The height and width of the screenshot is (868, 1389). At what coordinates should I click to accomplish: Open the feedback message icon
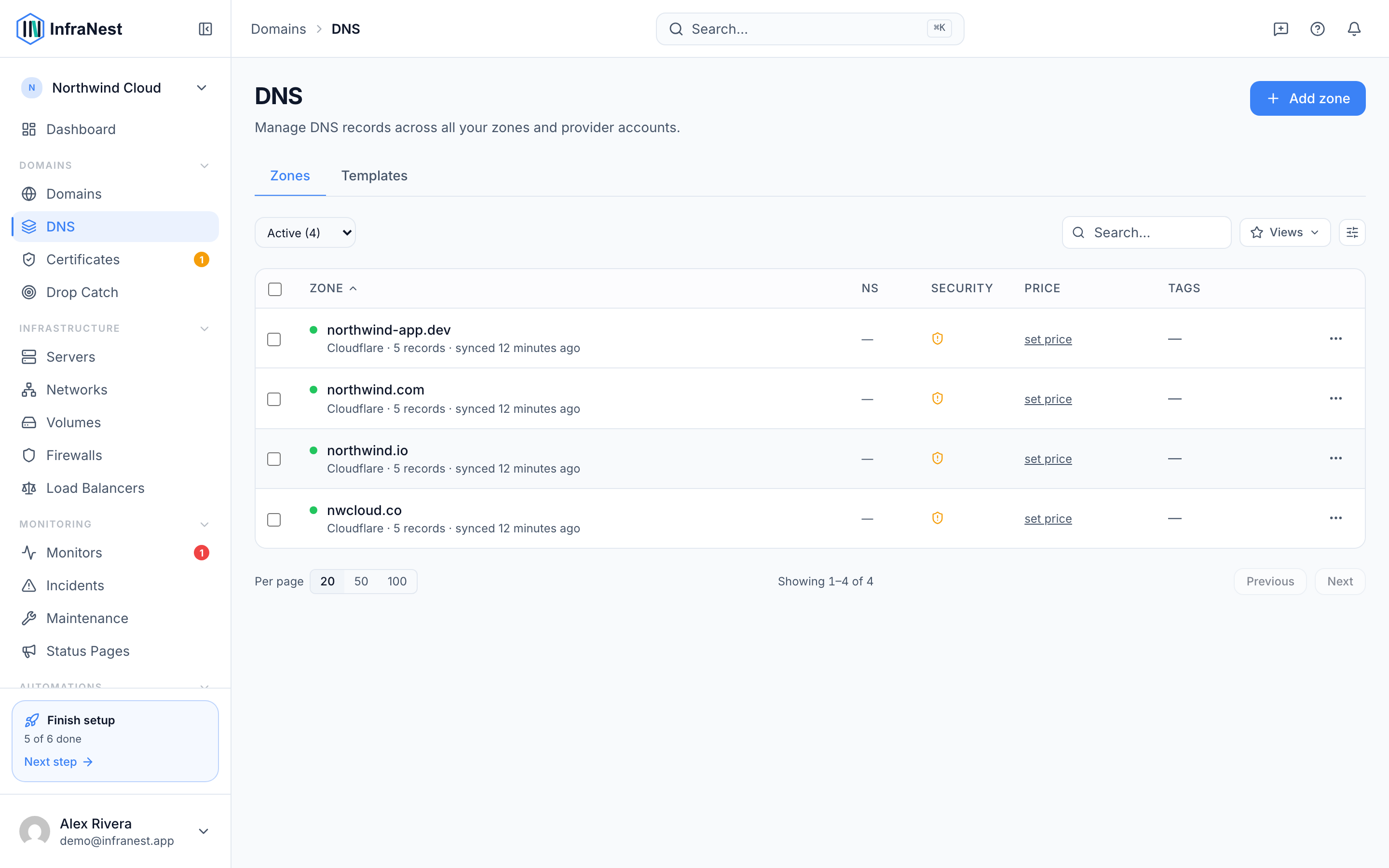coord(1280,29)
